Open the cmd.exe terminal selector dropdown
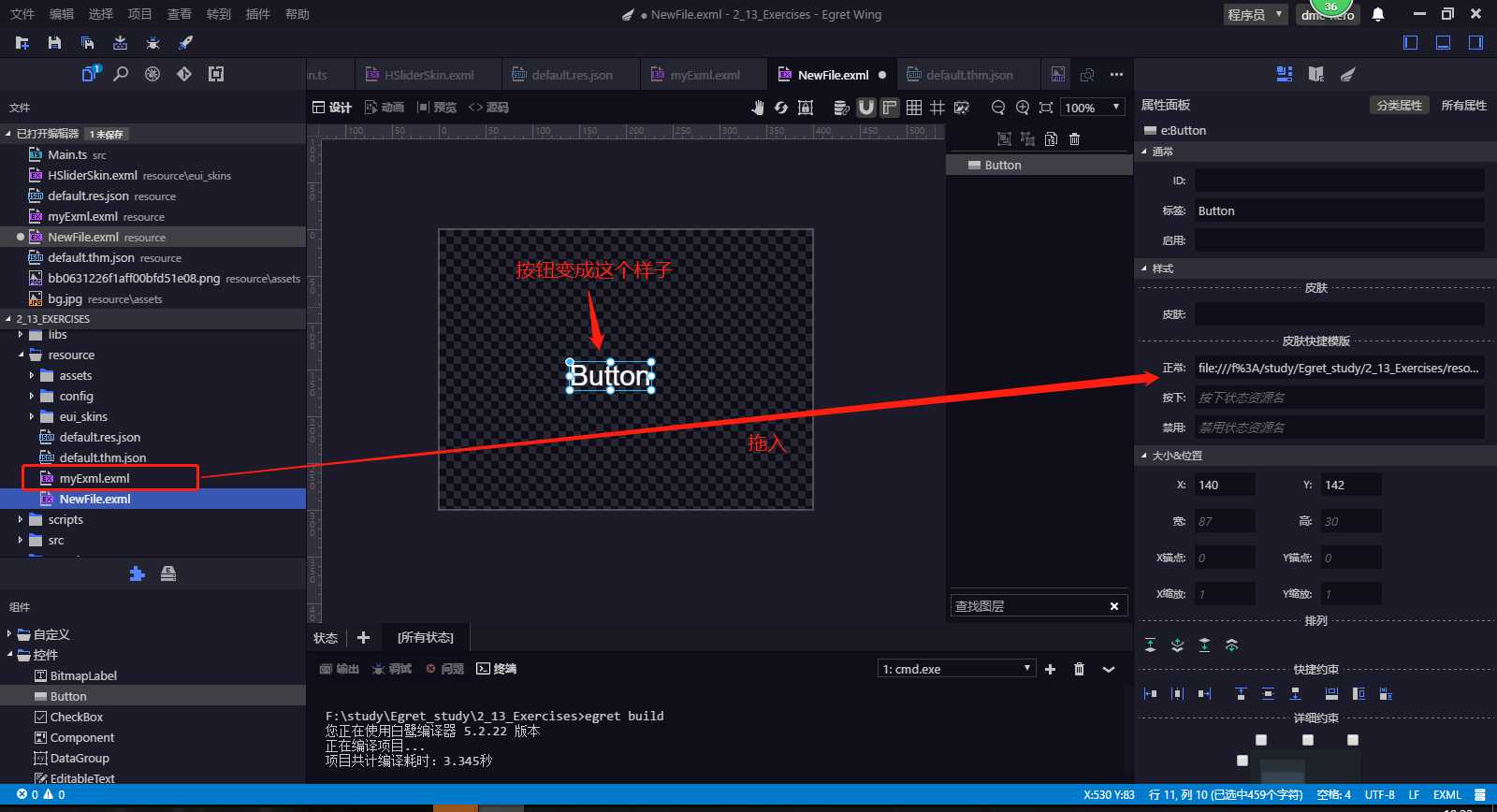Viewport: 1497px width, 812px height. (956, 669)
